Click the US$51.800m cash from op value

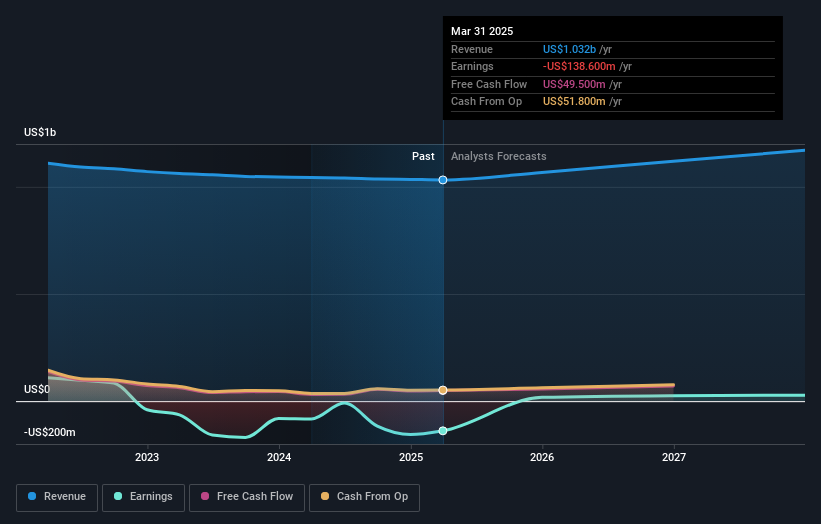point(574,102)
